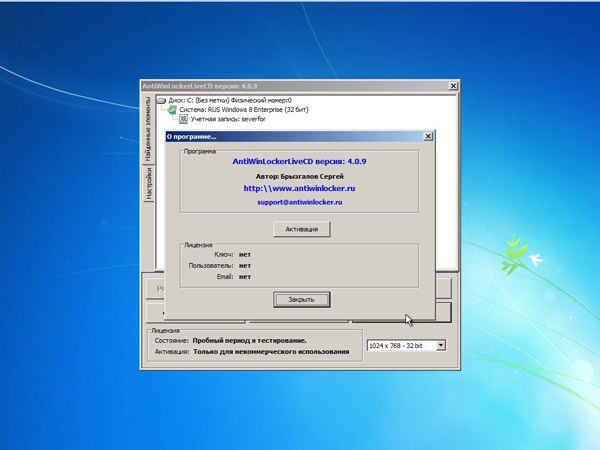Viewport: 600px width, 450px height.
Task: Select "Учетная запись: severfor" tree item
Action: coord(230,119)
